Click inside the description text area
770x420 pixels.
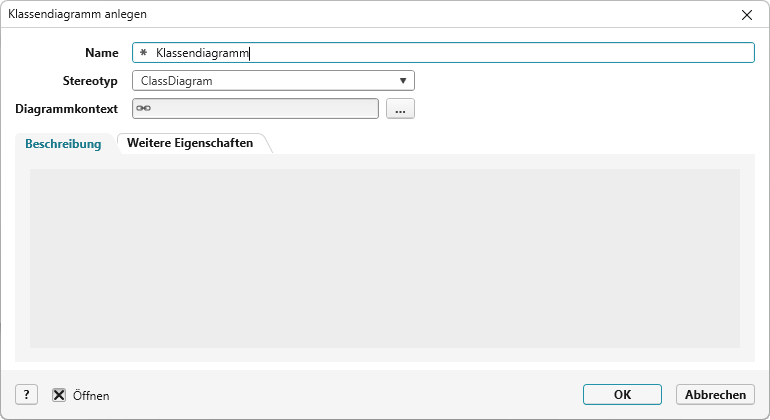pyautogui.click(x=385, y=258)
